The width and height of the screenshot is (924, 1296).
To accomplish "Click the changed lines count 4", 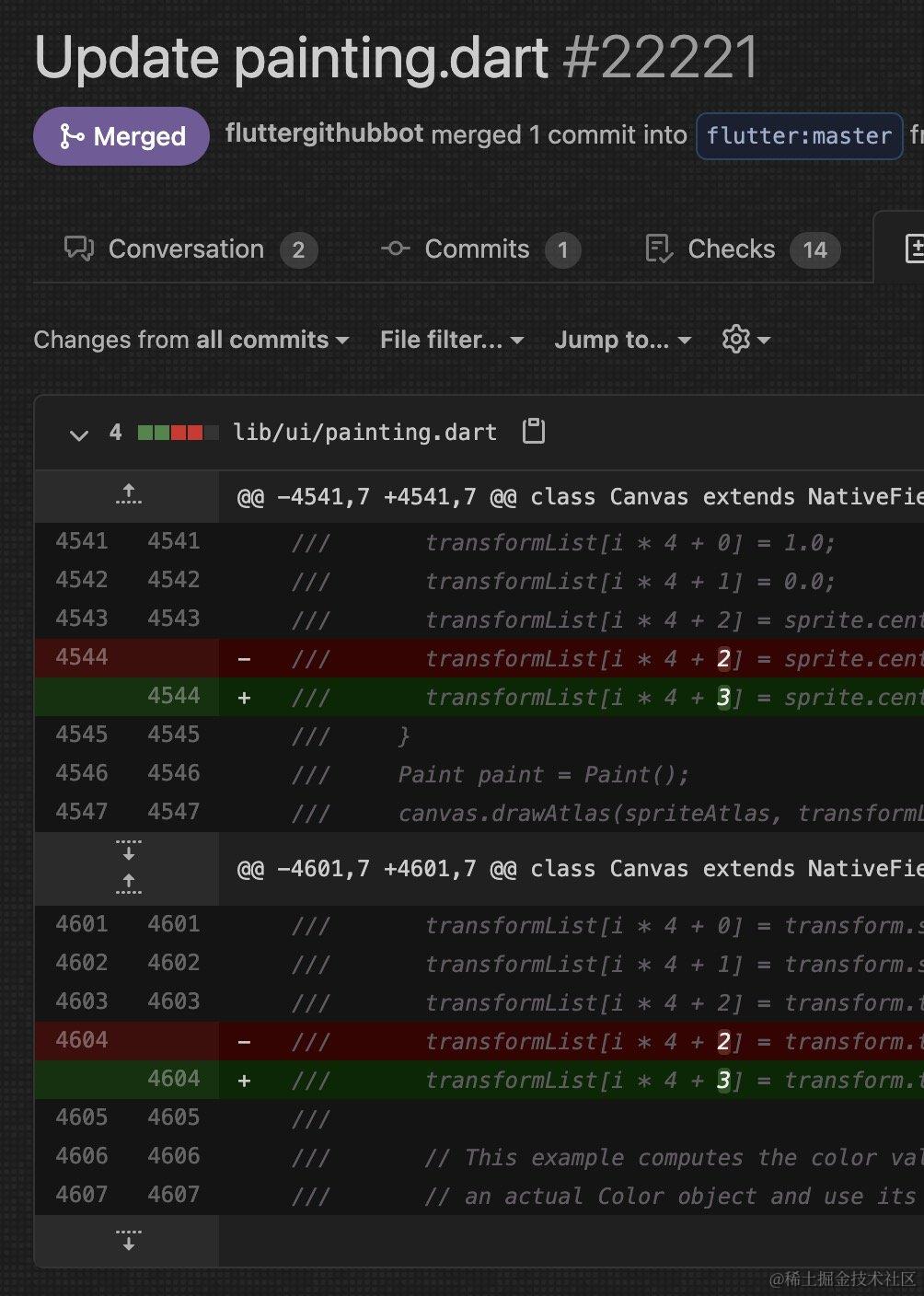I will coord(115,433).
